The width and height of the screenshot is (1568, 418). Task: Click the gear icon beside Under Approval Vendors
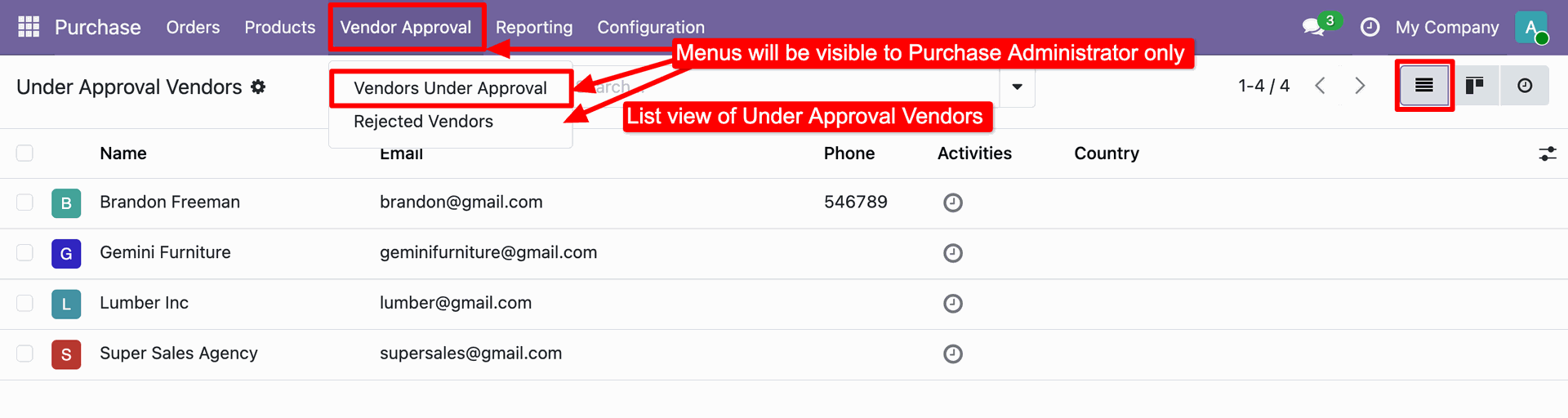[258, 87]
